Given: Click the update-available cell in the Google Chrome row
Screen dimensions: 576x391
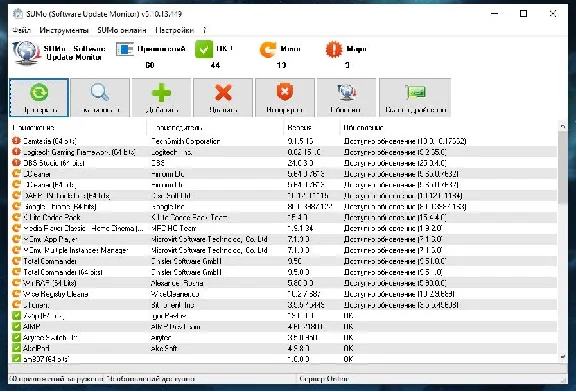Looking at the screenshot, I should click(x=405, y=207).
